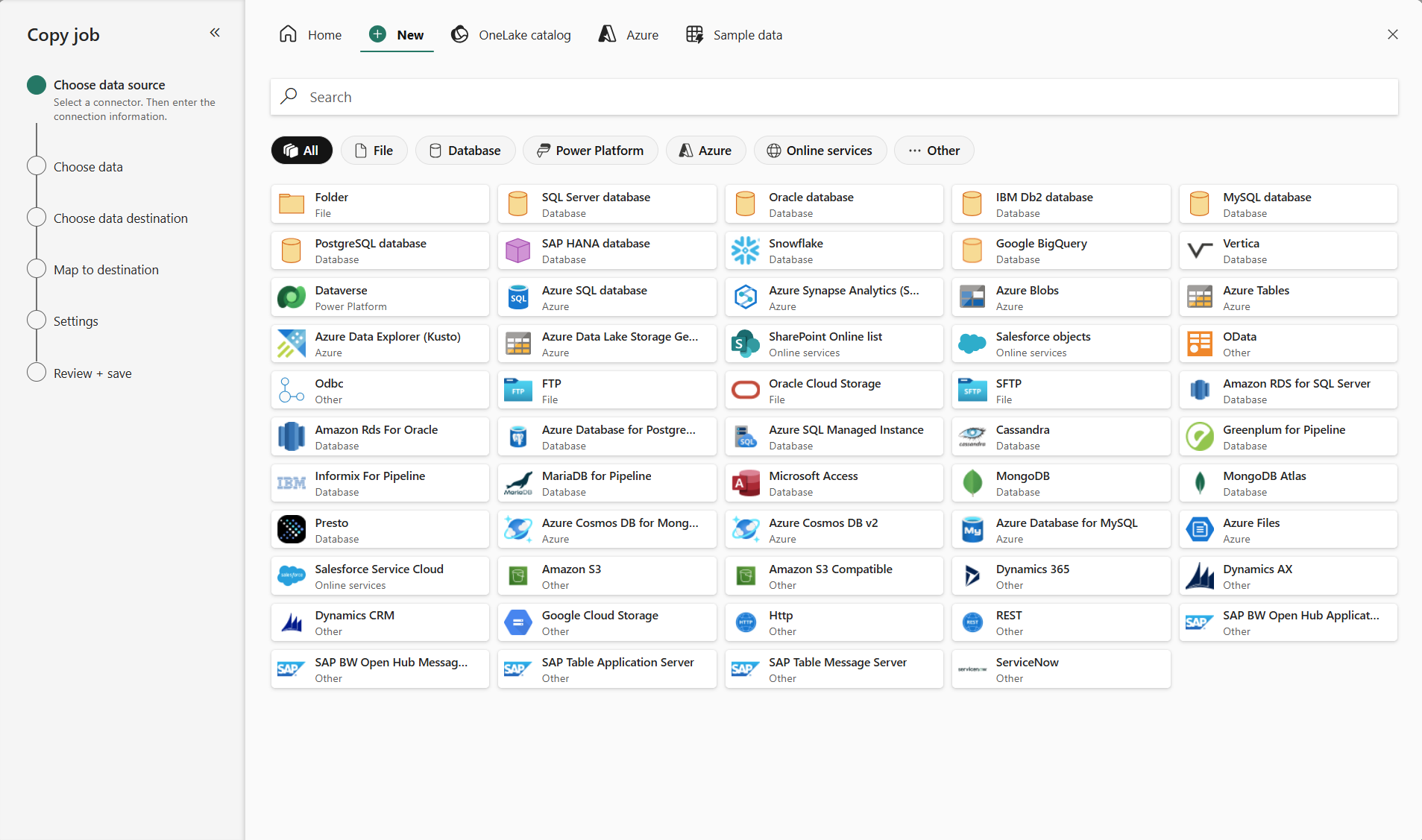Close the Copy job dialog
The width and height of the screenshot is (1422, 840).
pos(1392,34)
